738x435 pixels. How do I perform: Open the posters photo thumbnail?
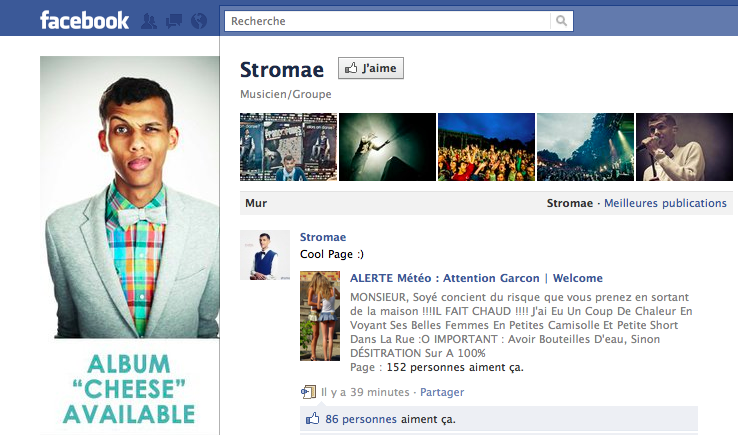[289, 147]
